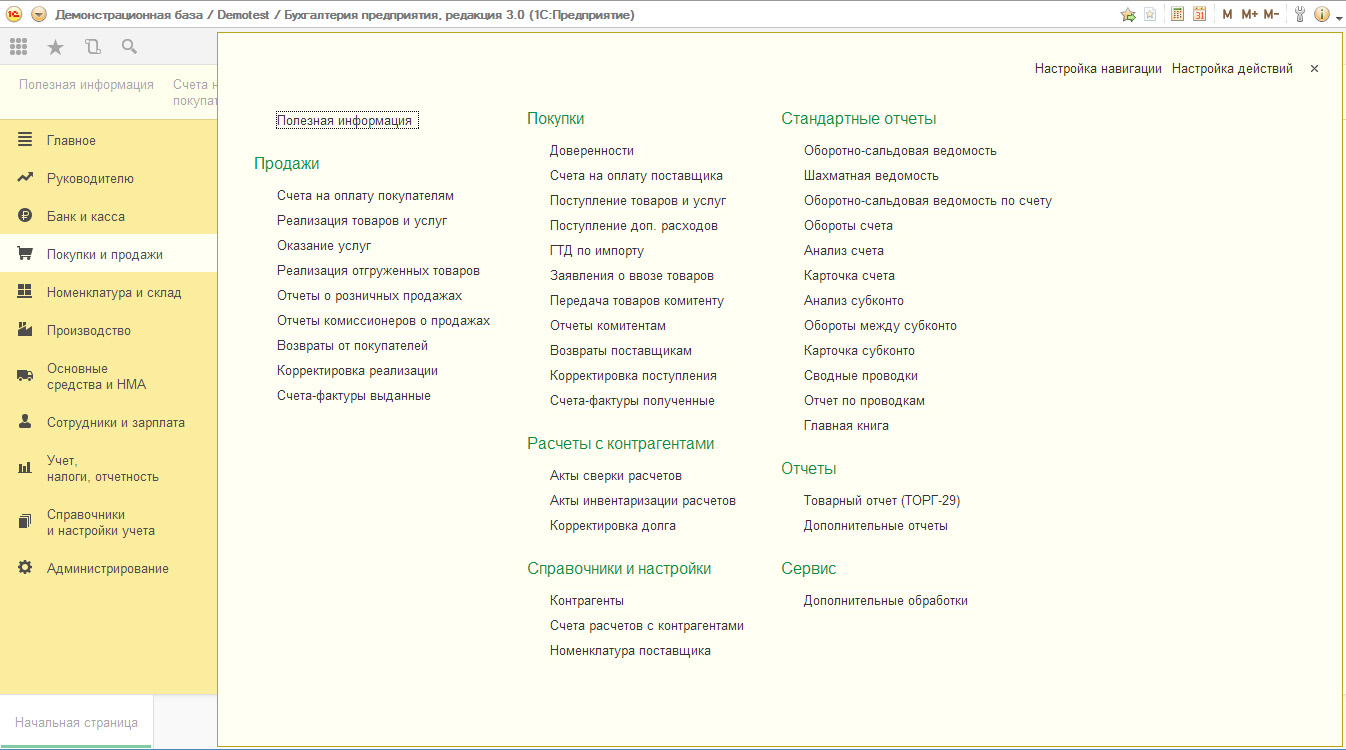The image size is (1346, 750).
Task: Open the info help icon
Action: pos(1322,14)
